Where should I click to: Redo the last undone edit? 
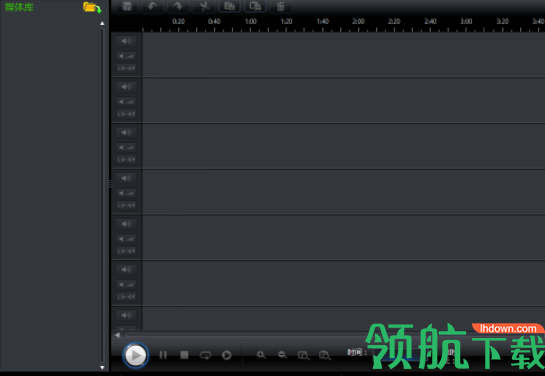[178, 6]
